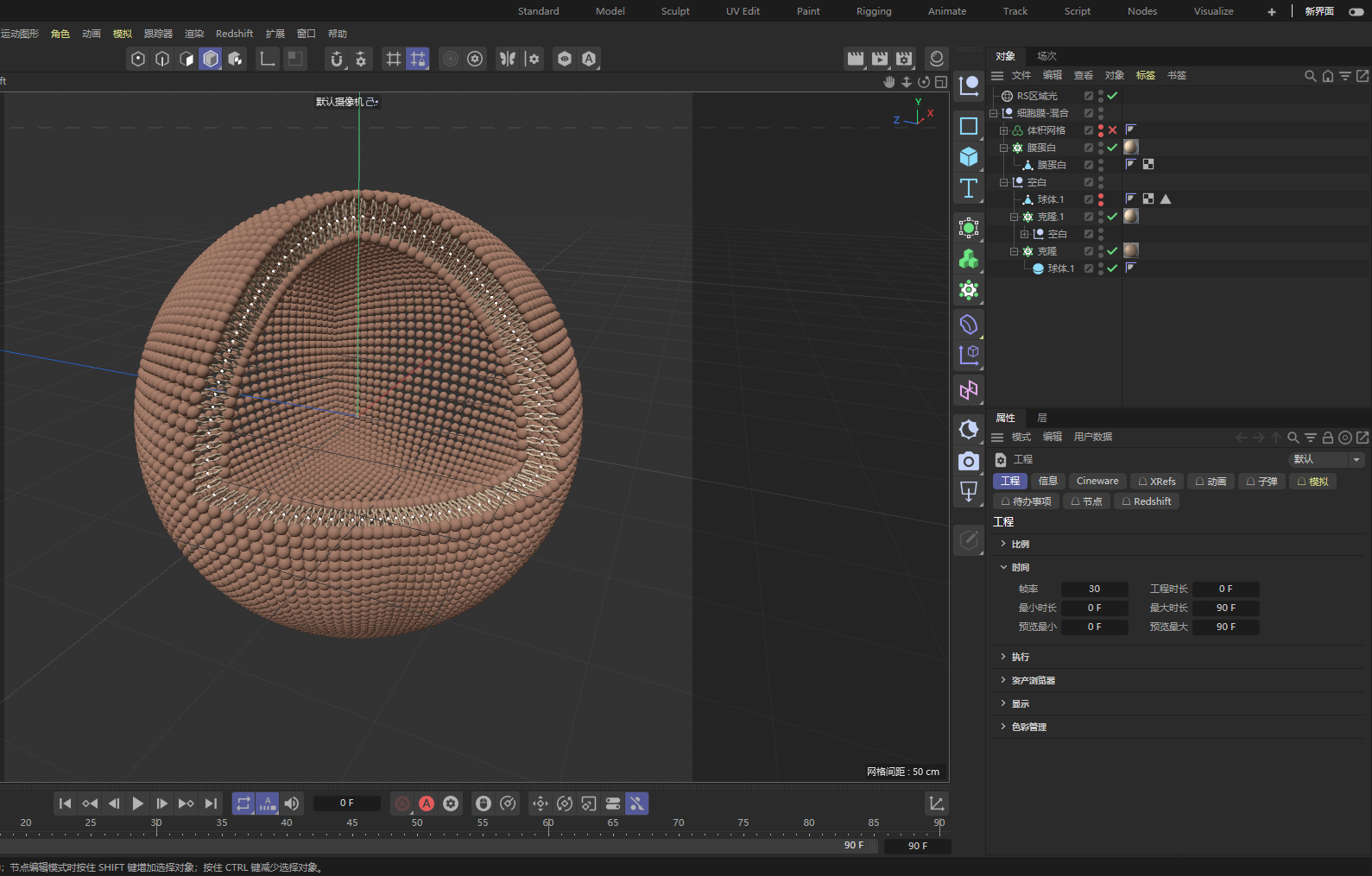The height and width of the screenshot is (876, 1372).
Task: Toggle autokeying red A button
Action: pyautogui.click(x=427, y=804)
